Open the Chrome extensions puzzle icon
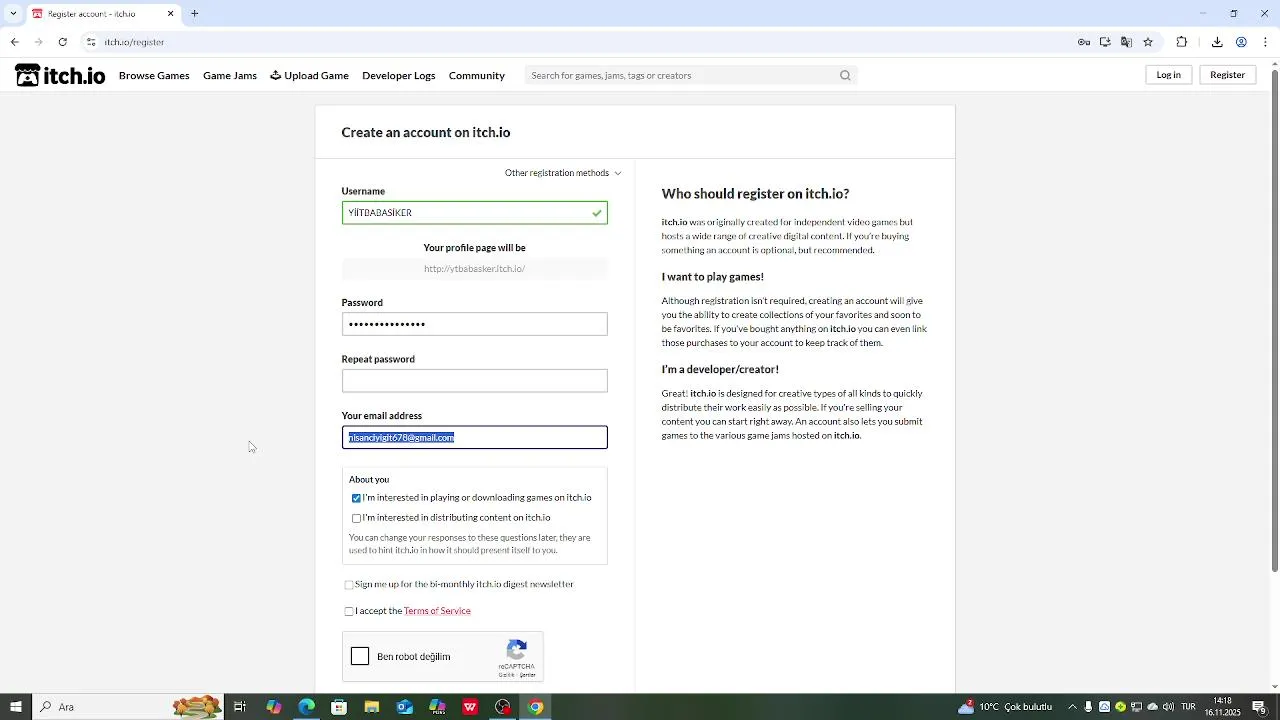1280x720 pixels. pyautogui.click(x=1182, y=42)
